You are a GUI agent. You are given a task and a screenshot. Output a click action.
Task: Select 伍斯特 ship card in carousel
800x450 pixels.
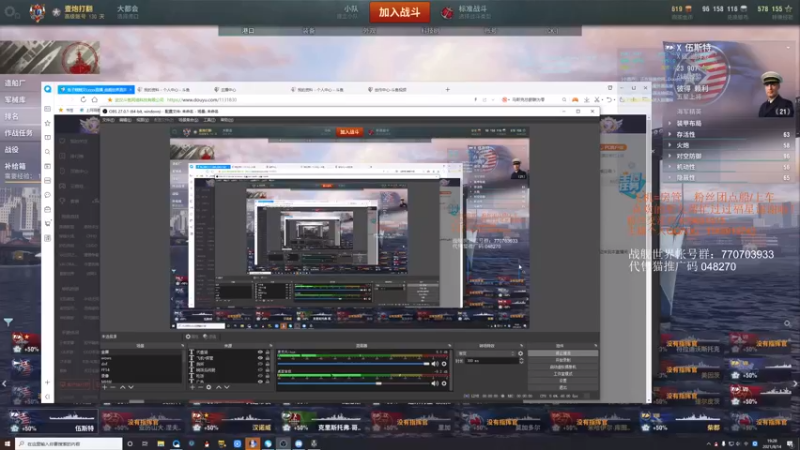click(x=52, y=421)
